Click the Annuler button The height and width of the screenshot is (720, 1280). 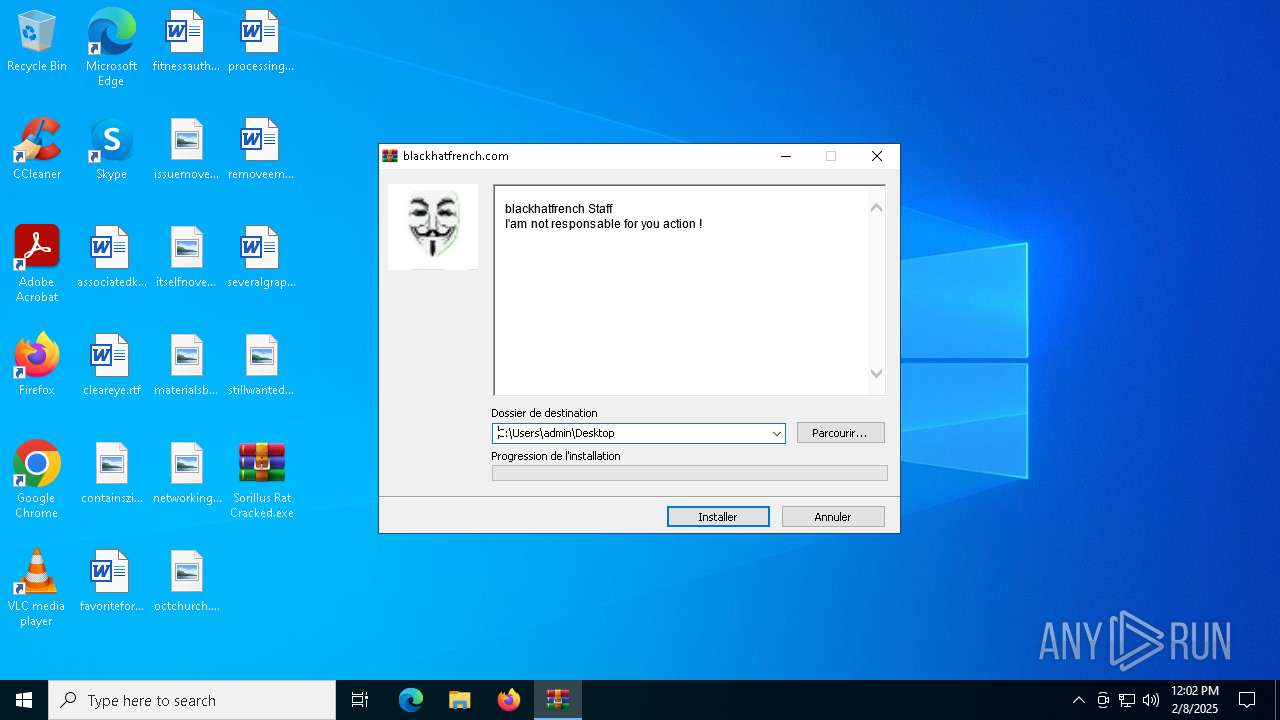[x=833, y=517]
